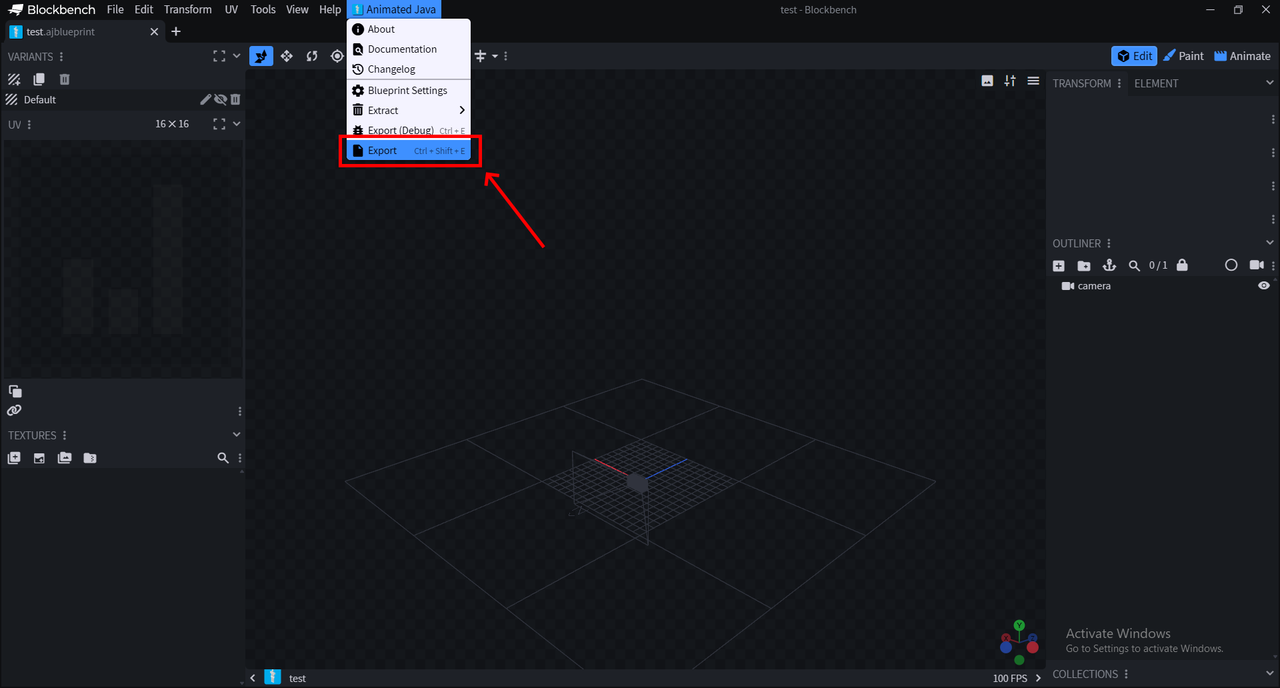This screenshot has width=1280, height=688.
Task: Select the Rotate tool icon
Action: [312, 56]
